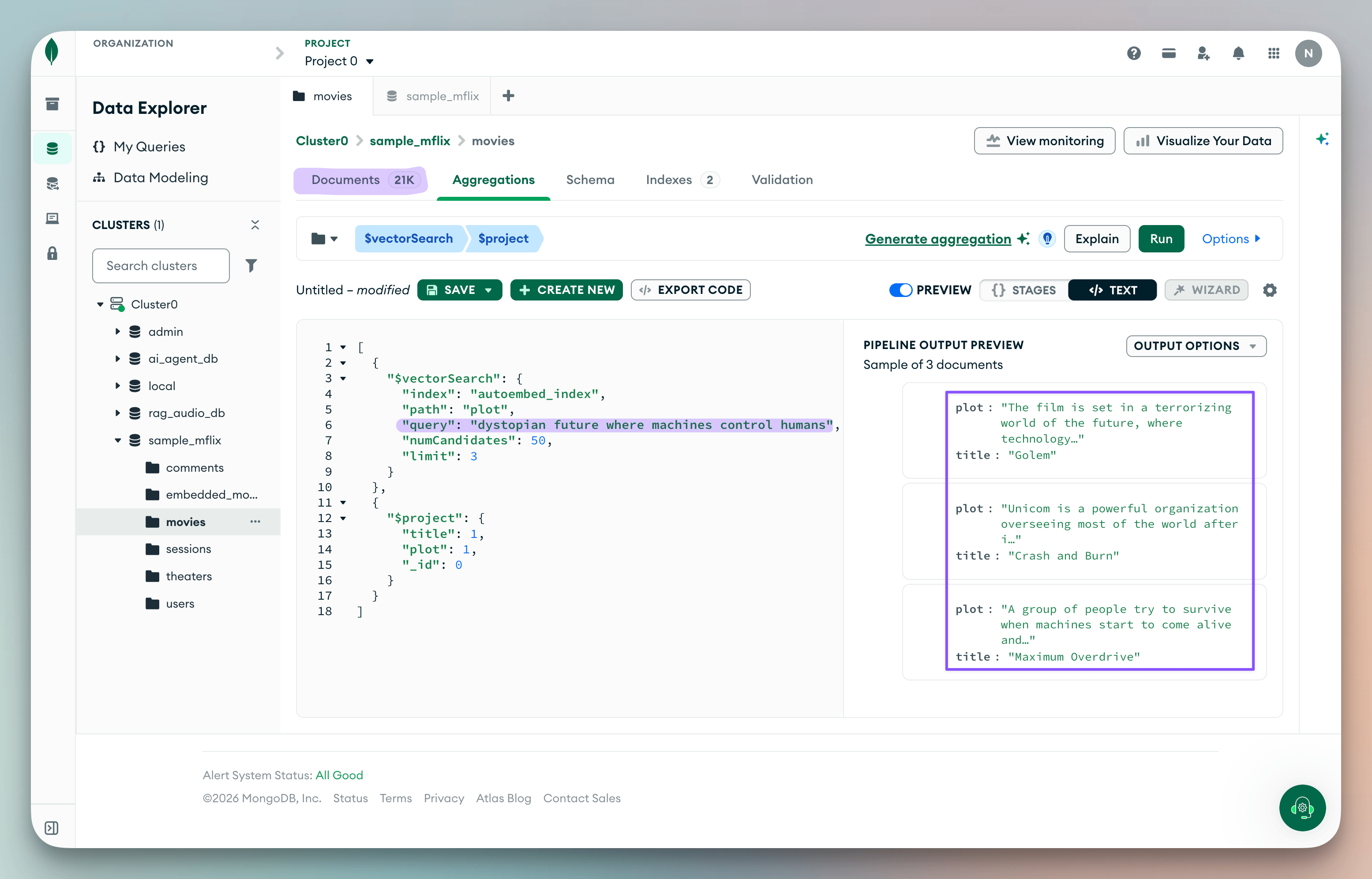This screenshot has height=879, width=1372.
Task: Fold code line 3 $vectorSearch block
Action: click(x=343, y=378)
